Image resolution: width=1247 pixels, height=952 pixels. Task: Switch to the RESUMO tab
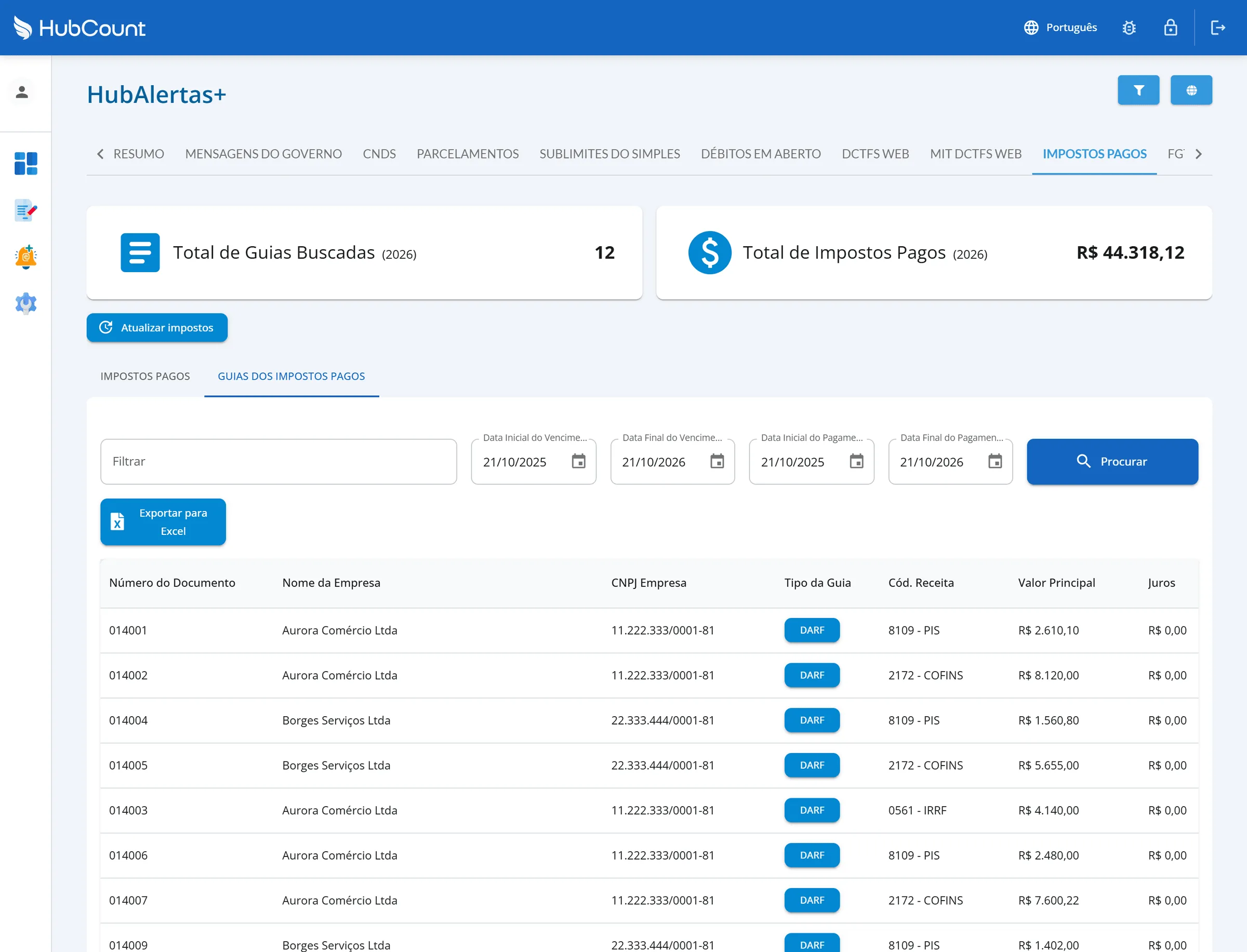coord(138,154)
